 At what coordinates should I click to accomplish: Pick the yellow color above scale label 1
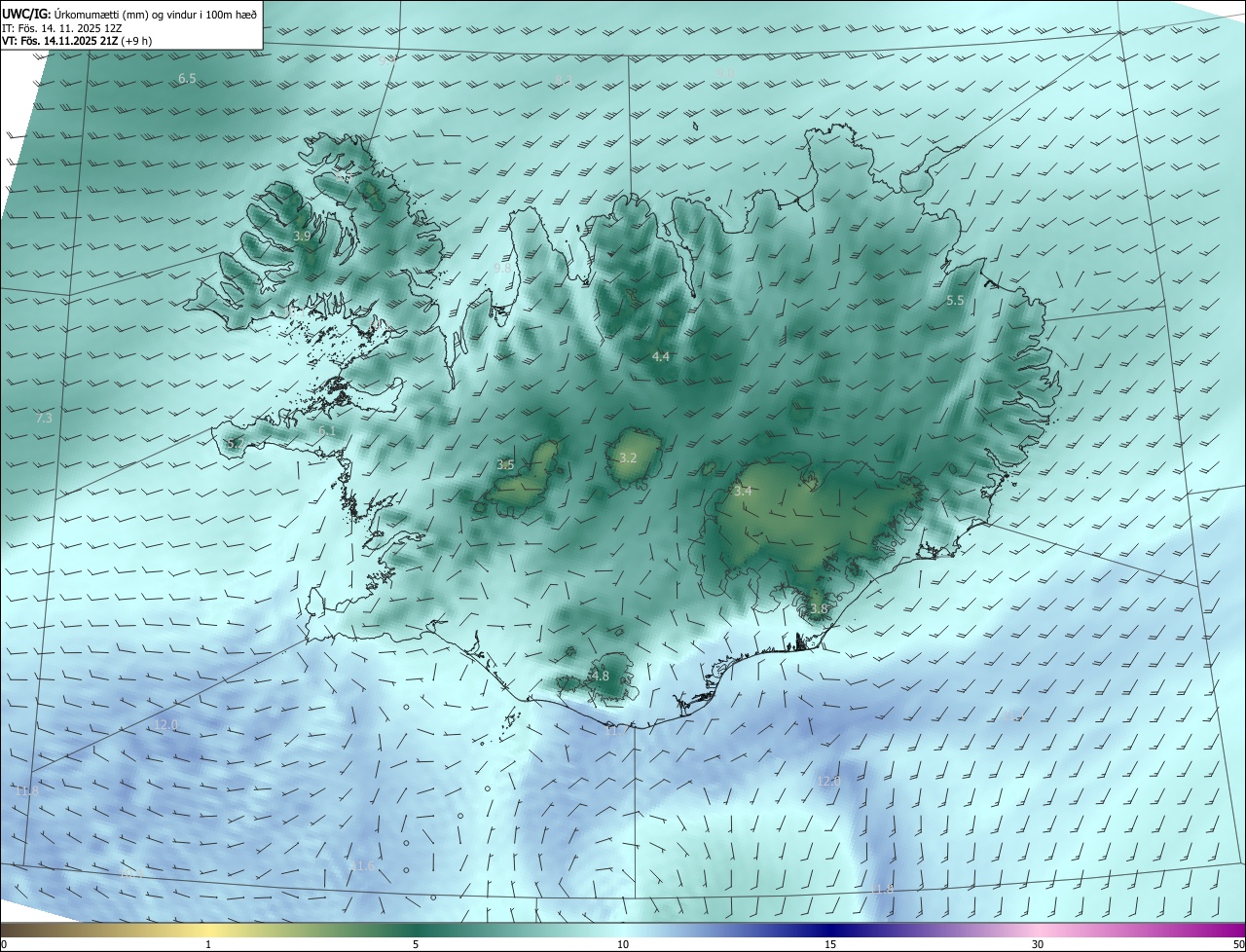208,930
